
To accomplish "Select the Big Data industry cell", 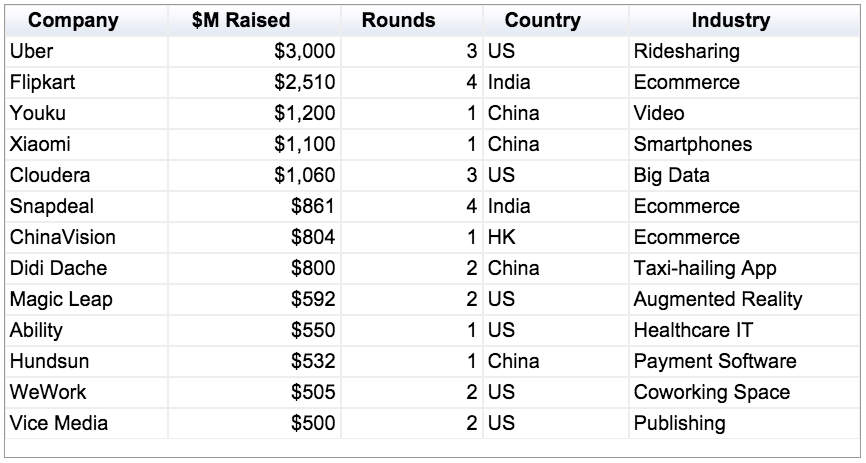I will pos(744,175).
